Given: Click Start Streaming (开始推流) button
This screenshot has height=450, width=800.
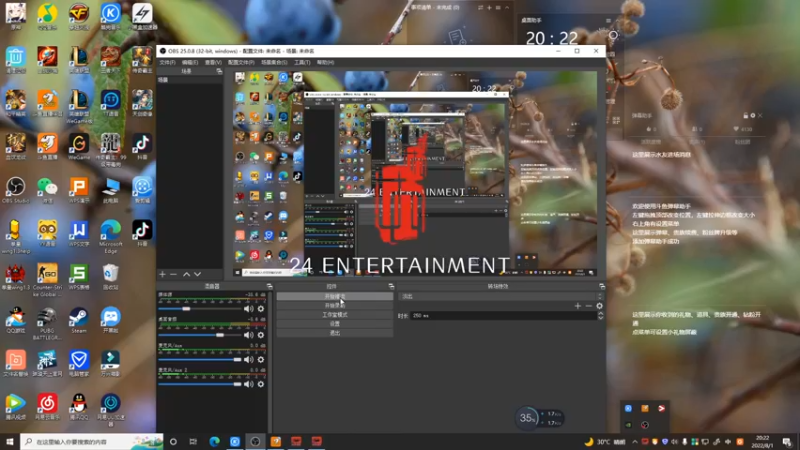Looking at the screenshot, I should coord(335,296).
